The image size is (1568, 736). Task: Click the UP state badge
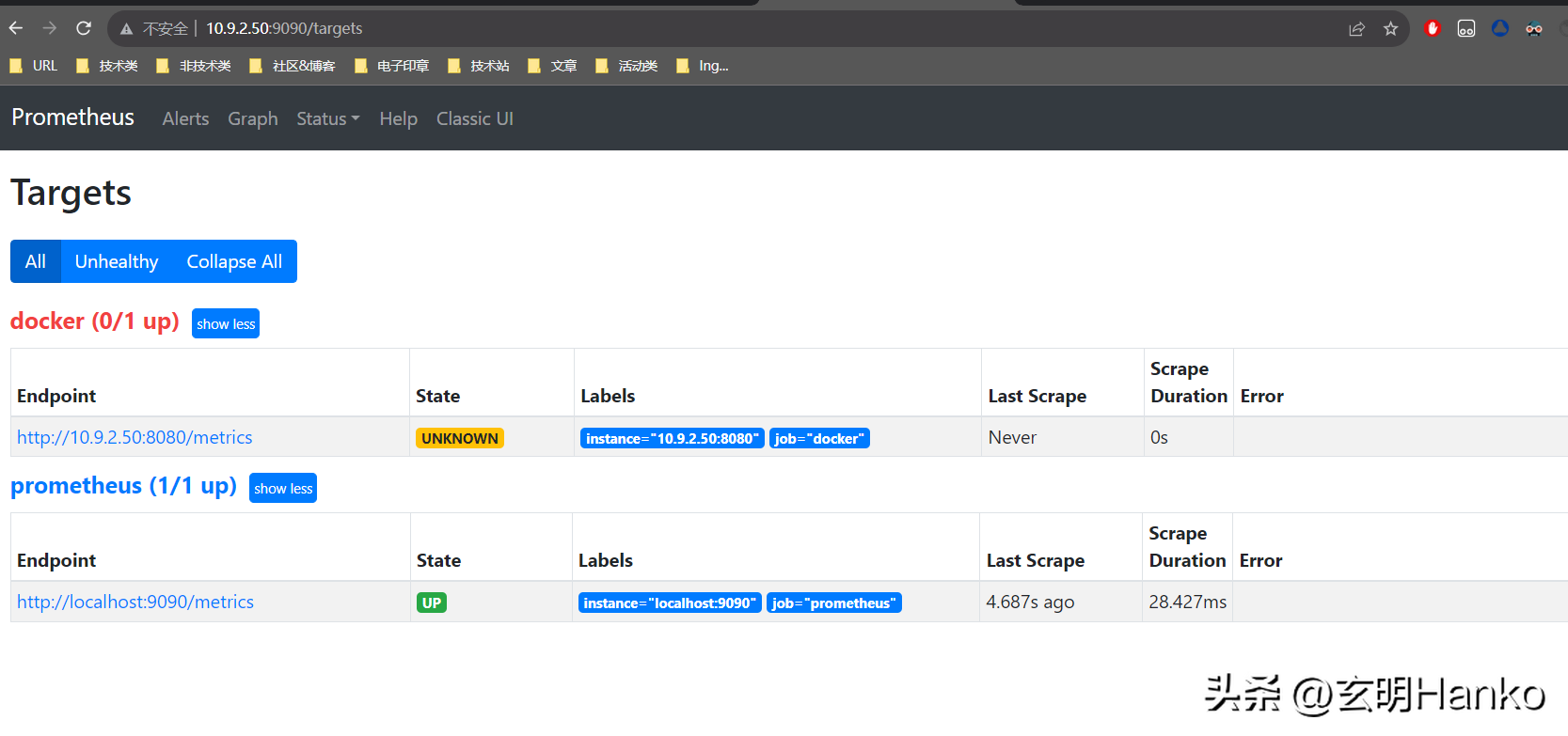(432, 603)
